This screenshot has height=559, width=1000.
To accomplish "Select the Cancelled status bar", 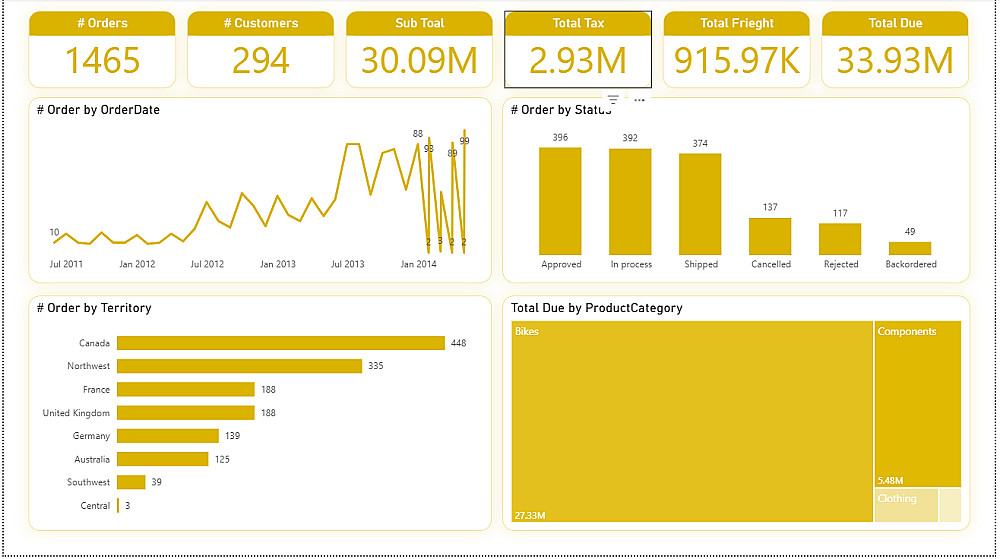I will coord(770,236).
